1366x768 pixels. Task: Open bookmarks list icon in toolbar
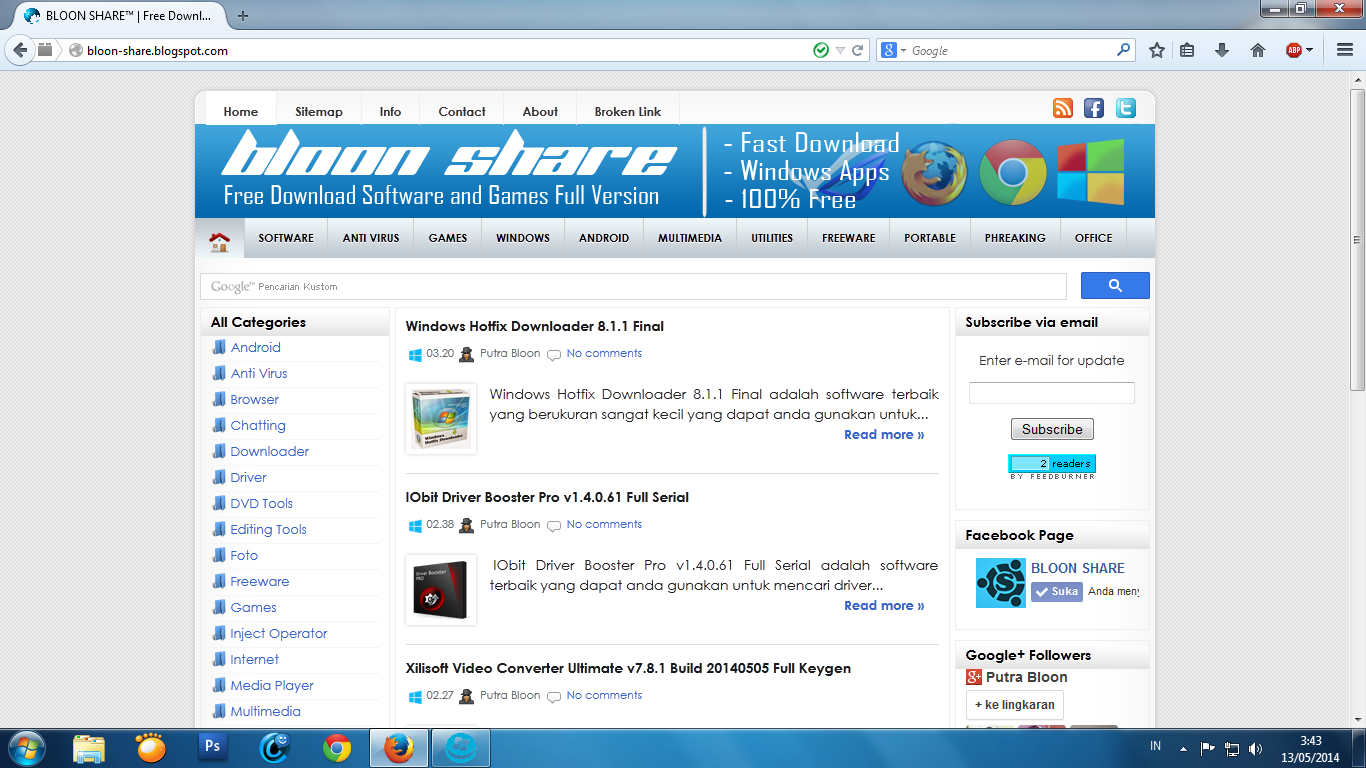pyautogui.click(x=1187, y=50)
